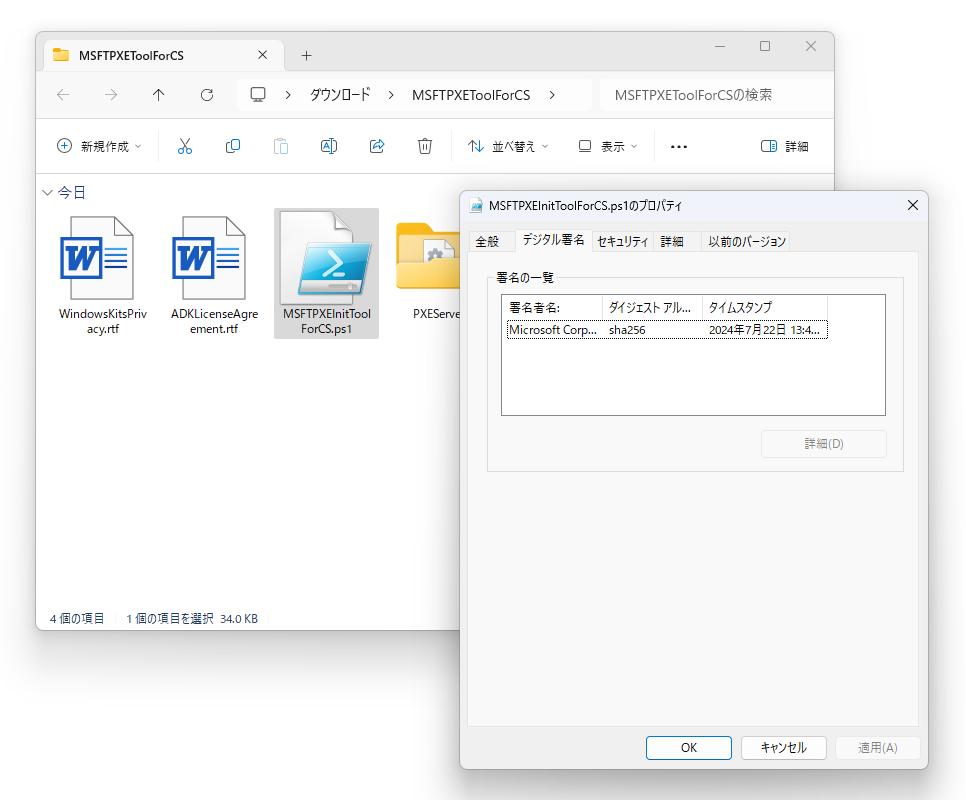This screenshot has width=966, height=800.
Task: Switch to the セキュリティ tab
Action: [622, 240]
